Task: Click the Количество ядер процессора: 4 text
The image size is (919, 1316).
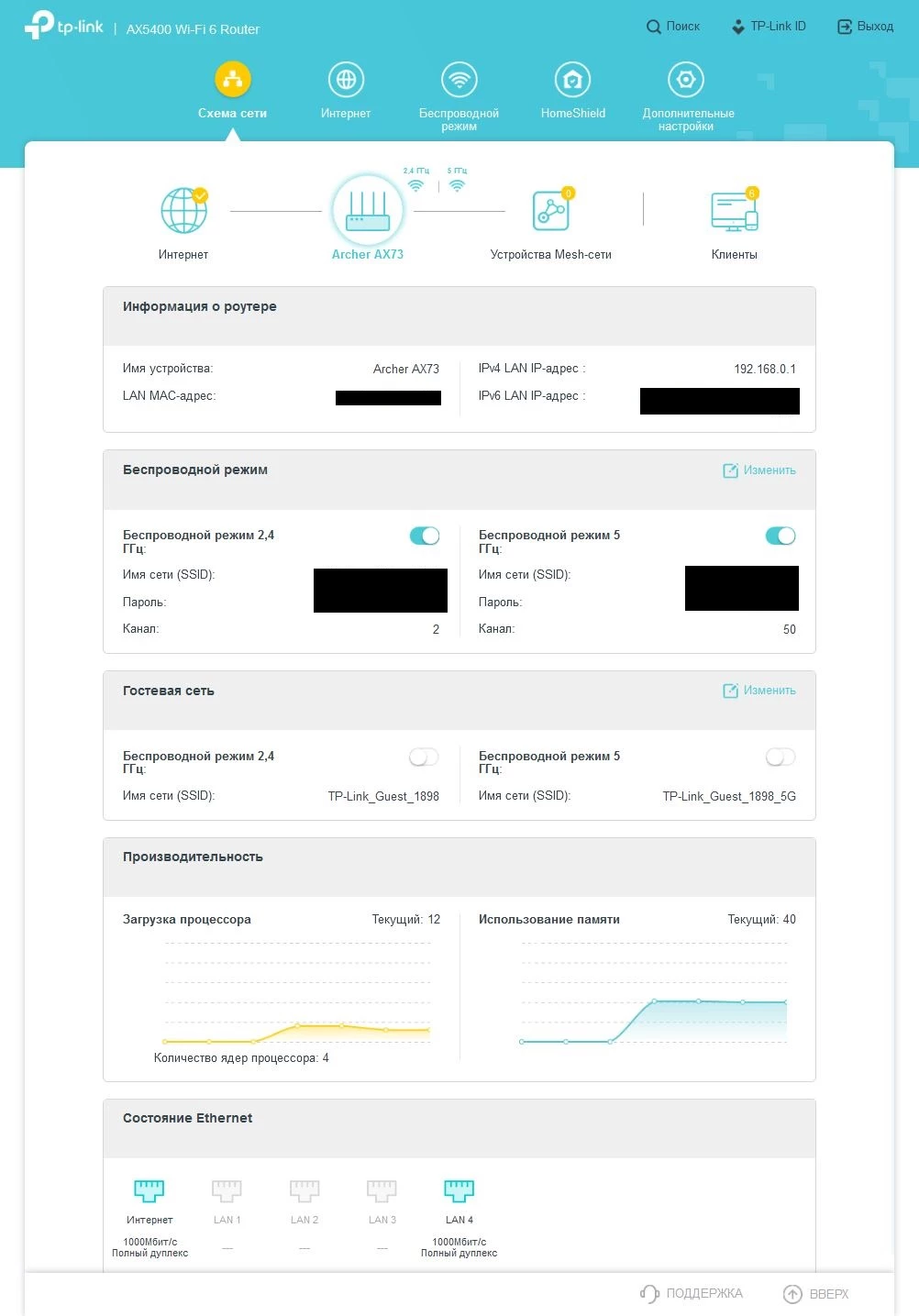Action: point(241,1058)
